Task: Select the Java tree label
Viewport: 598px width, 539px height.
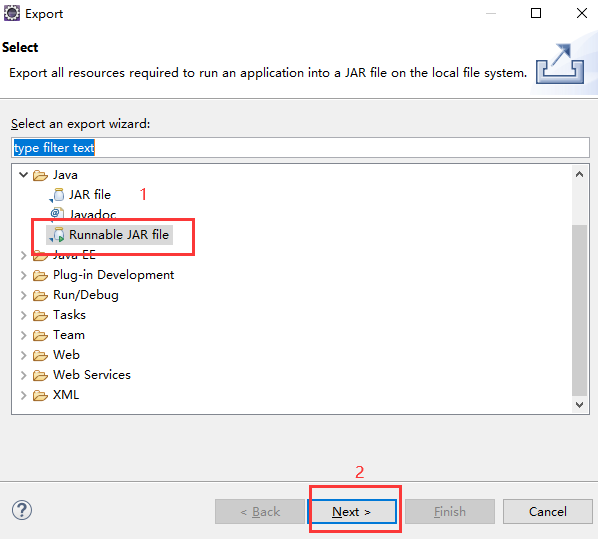Action: (x=65, y=175)
